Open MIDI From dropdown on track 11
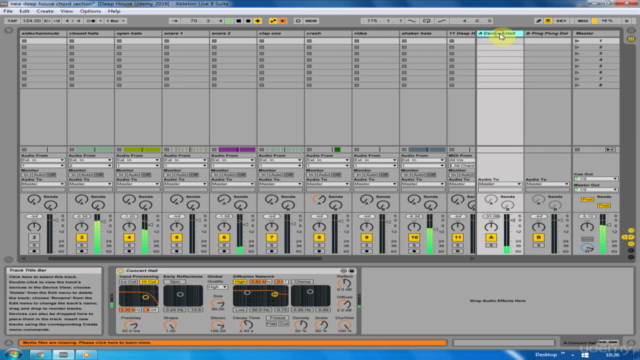 click(462, 160)
